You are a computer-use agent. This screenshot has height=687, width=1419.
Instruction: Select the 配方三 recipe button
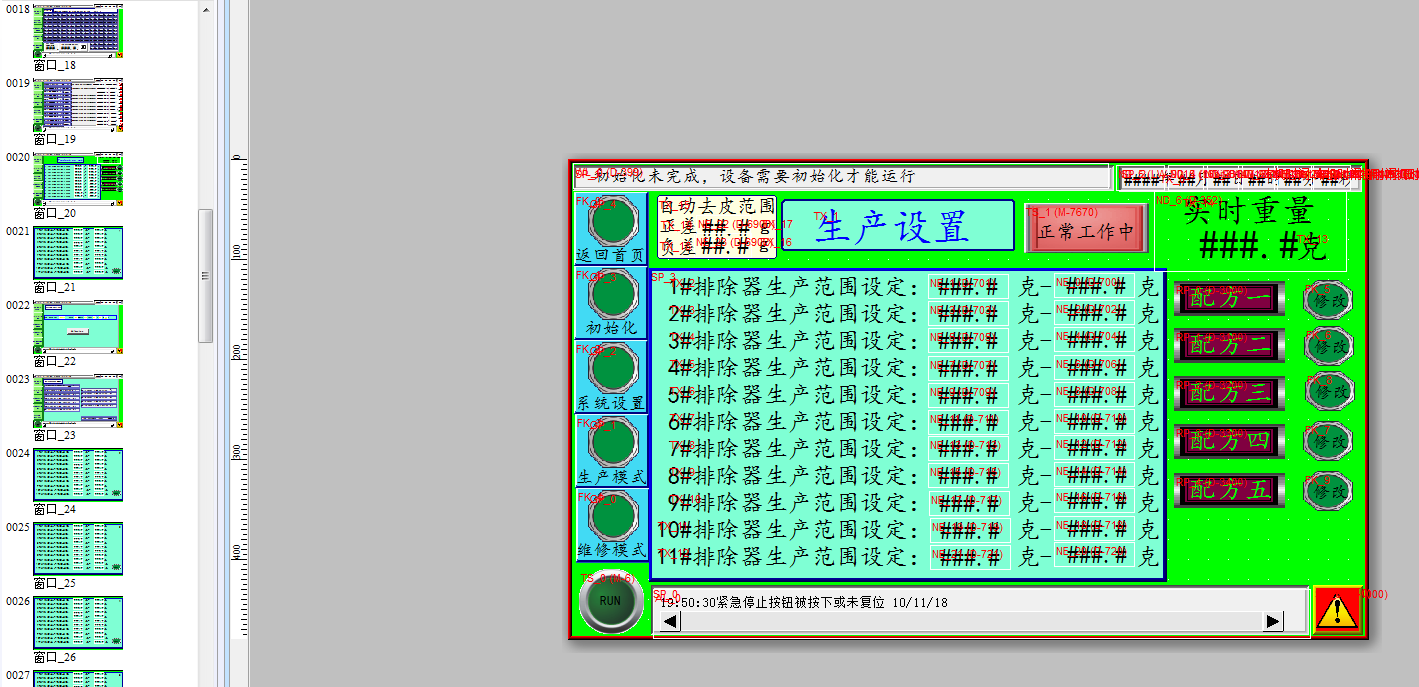[x=1229, y=393]
